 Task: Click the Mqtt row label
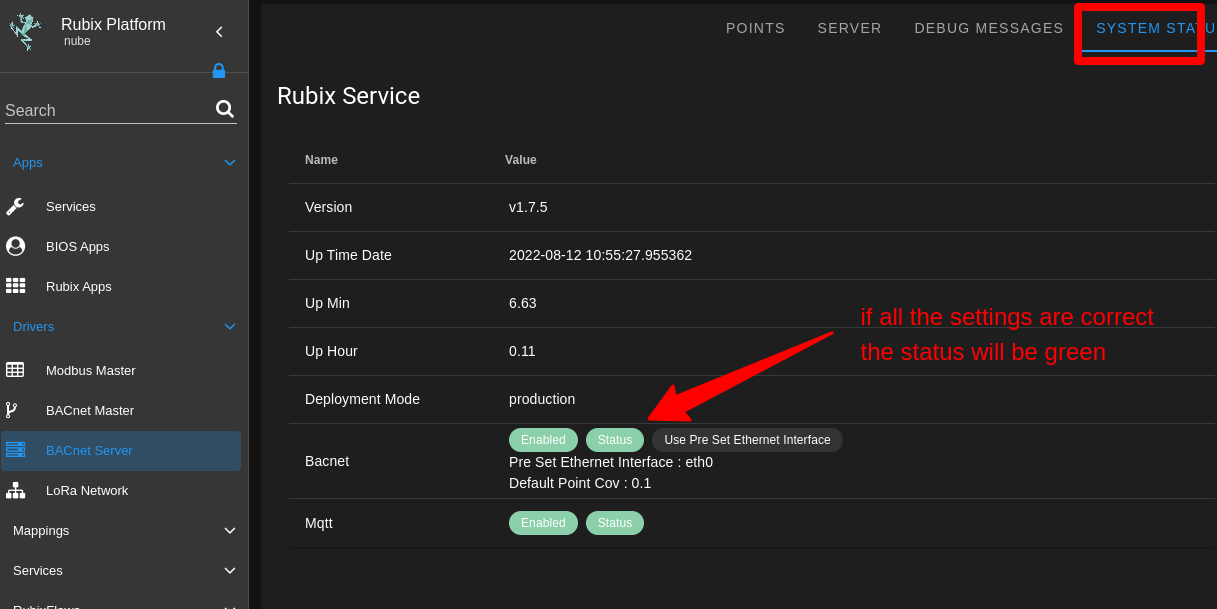[x=319, y=523]
